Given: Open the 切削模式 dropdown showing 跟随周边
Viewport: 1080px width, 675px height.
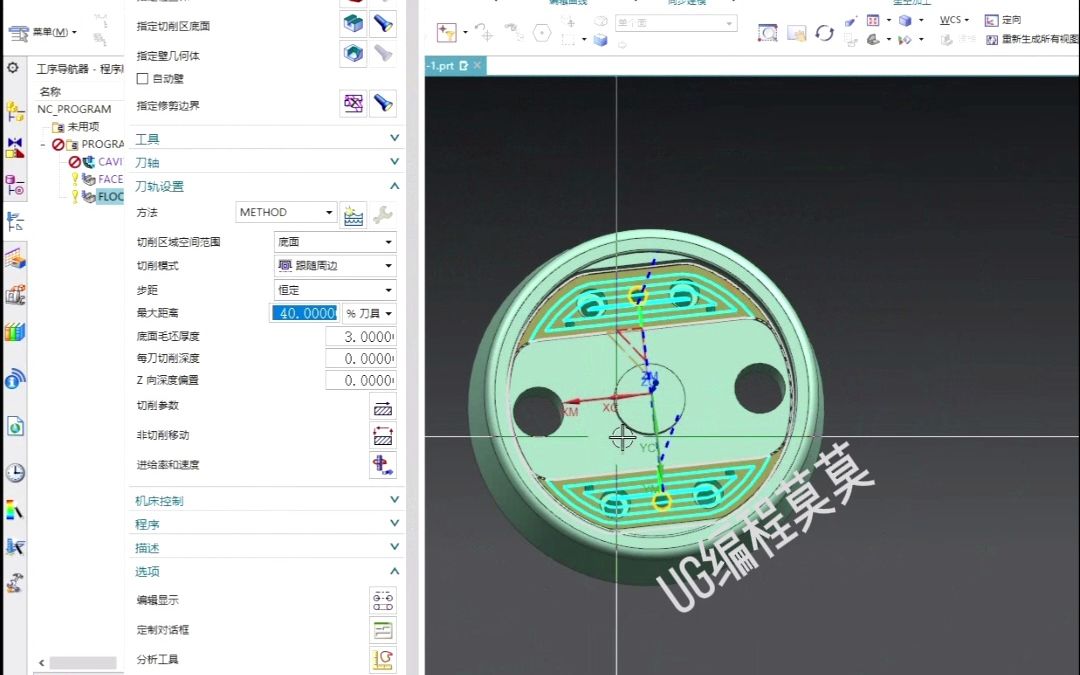Looking at the screenshot, I should pyautogui.click(x=334, y=265).
